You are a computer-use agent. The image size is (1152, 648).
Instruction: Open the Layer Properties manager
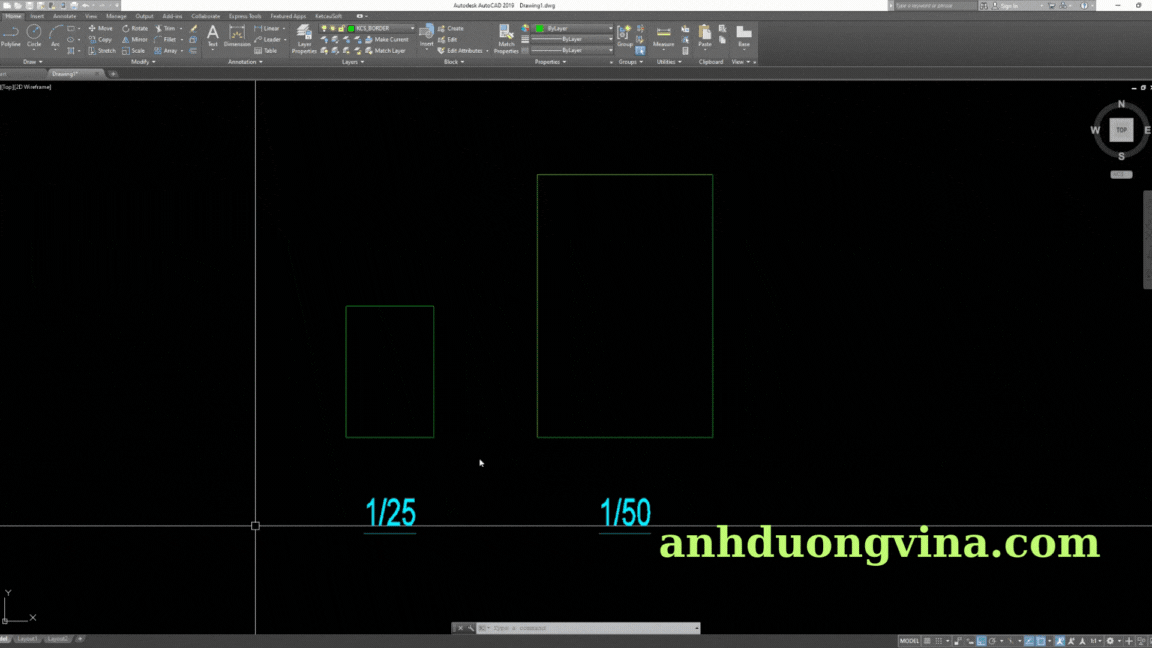pos(304,38)
